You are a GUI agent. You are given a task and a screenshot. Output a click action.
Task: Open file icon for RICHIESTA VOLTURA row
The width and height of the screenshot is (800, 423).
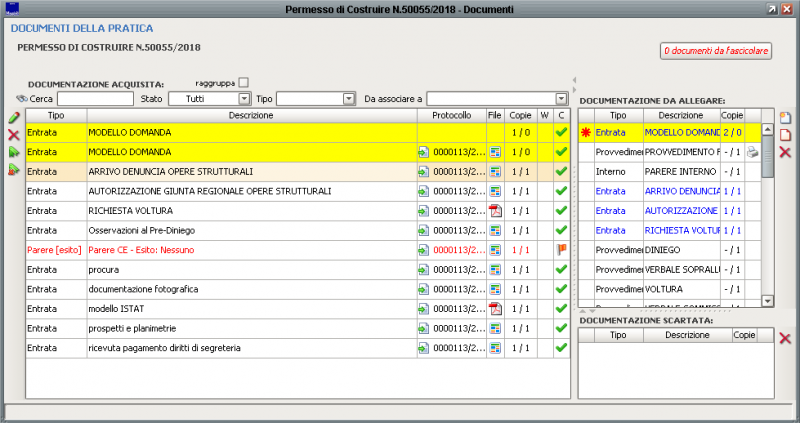(x=495, y=211)
